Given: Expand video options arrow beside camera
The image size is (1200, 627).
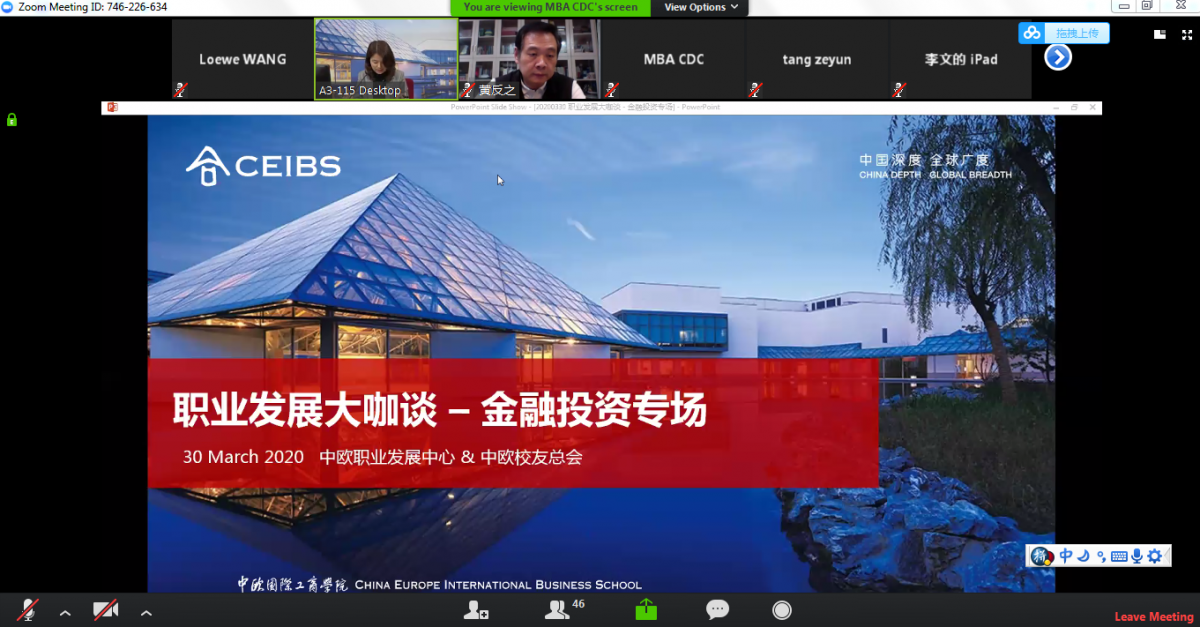Looking at the screenshot, I should click(x=145, y=611).
